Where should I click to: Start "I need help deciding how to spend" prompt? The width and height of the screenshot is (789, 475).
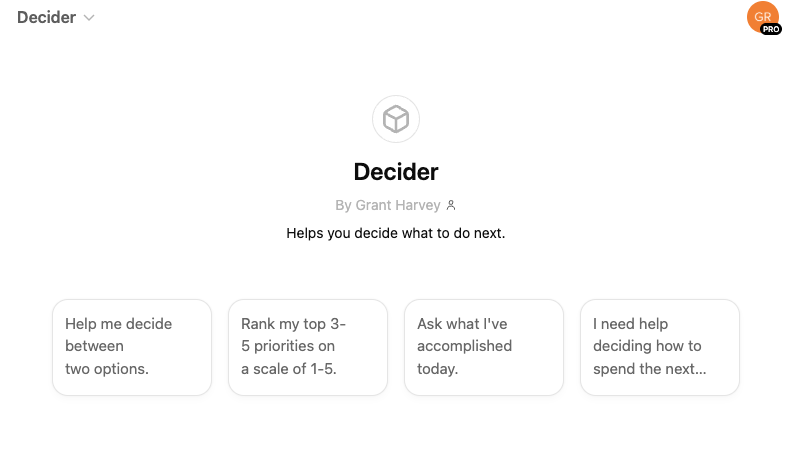pyautogui.click(x=660, y=347)
